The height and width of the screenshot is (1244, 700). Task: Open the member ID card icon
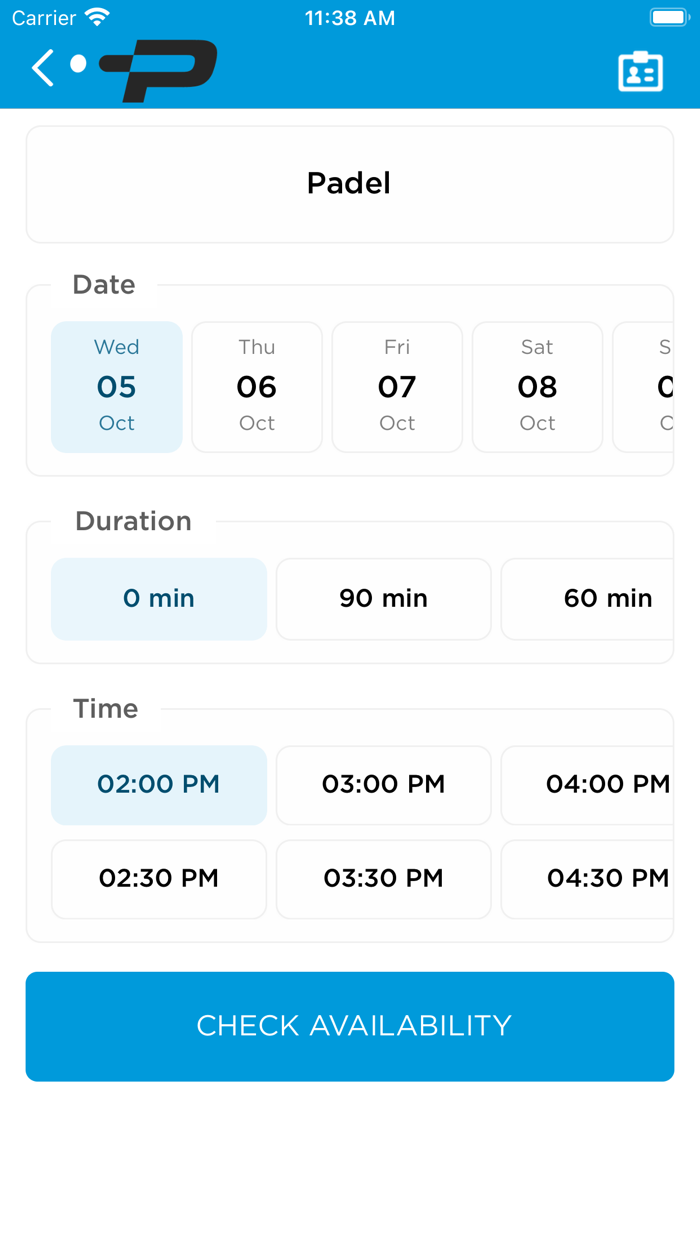(x=640, y=71)
